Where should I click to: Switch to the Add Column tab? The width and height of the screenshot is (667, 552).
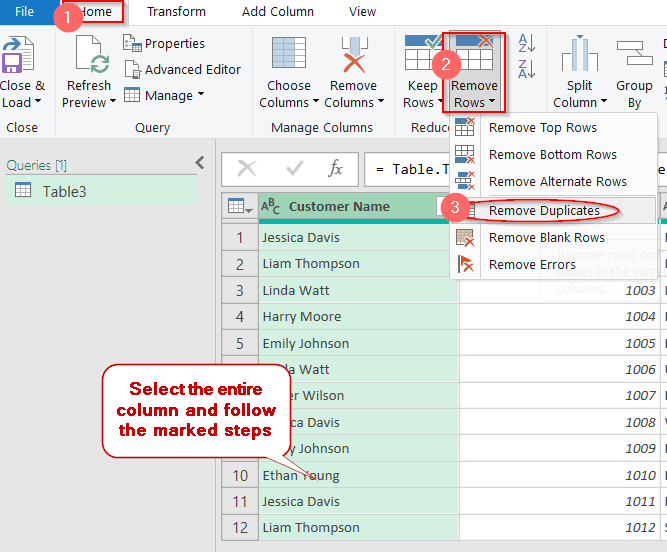[278, 12]
